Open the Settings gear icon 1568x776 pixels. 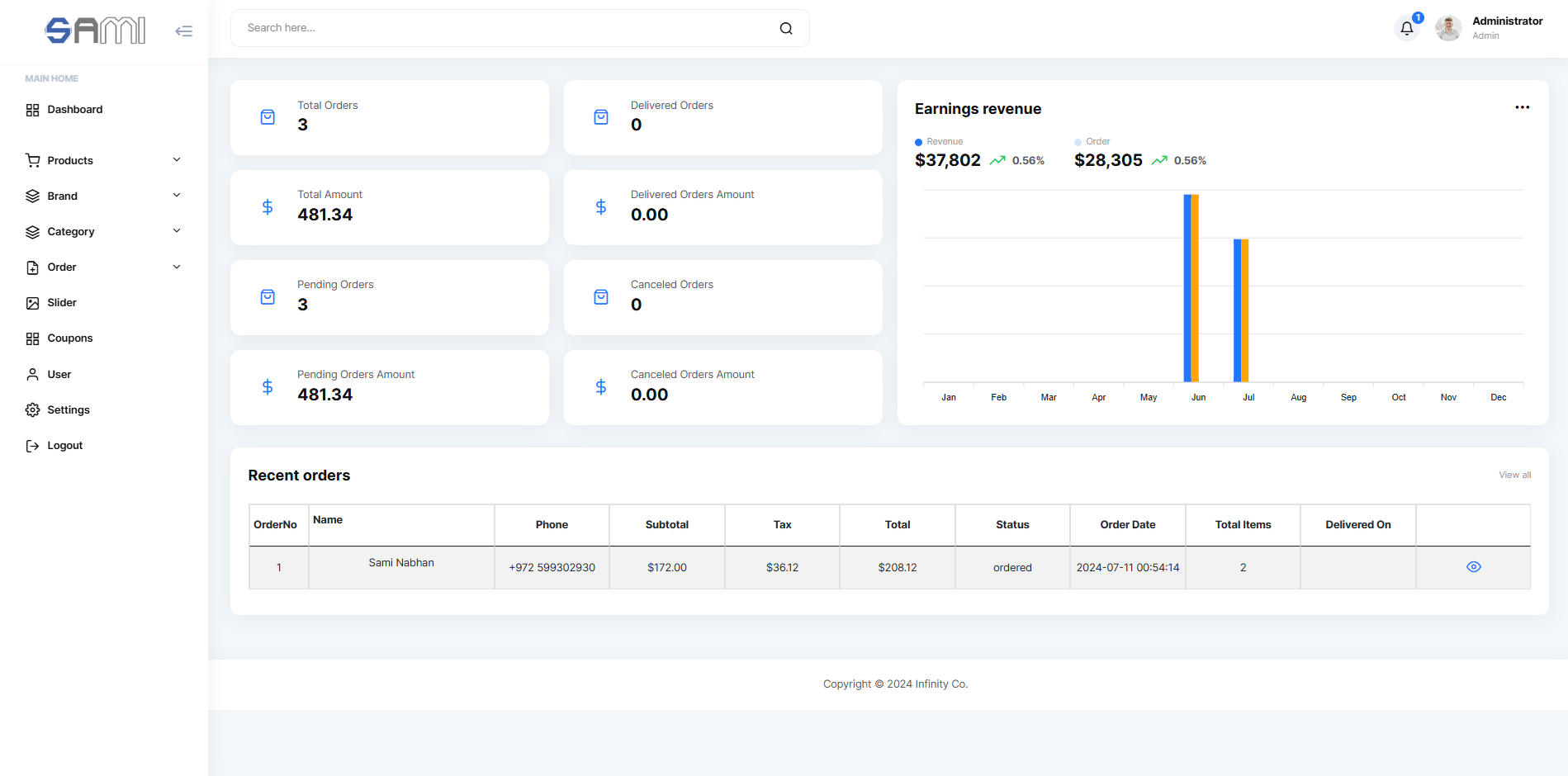pyautogui.click(x=33, y=409)
